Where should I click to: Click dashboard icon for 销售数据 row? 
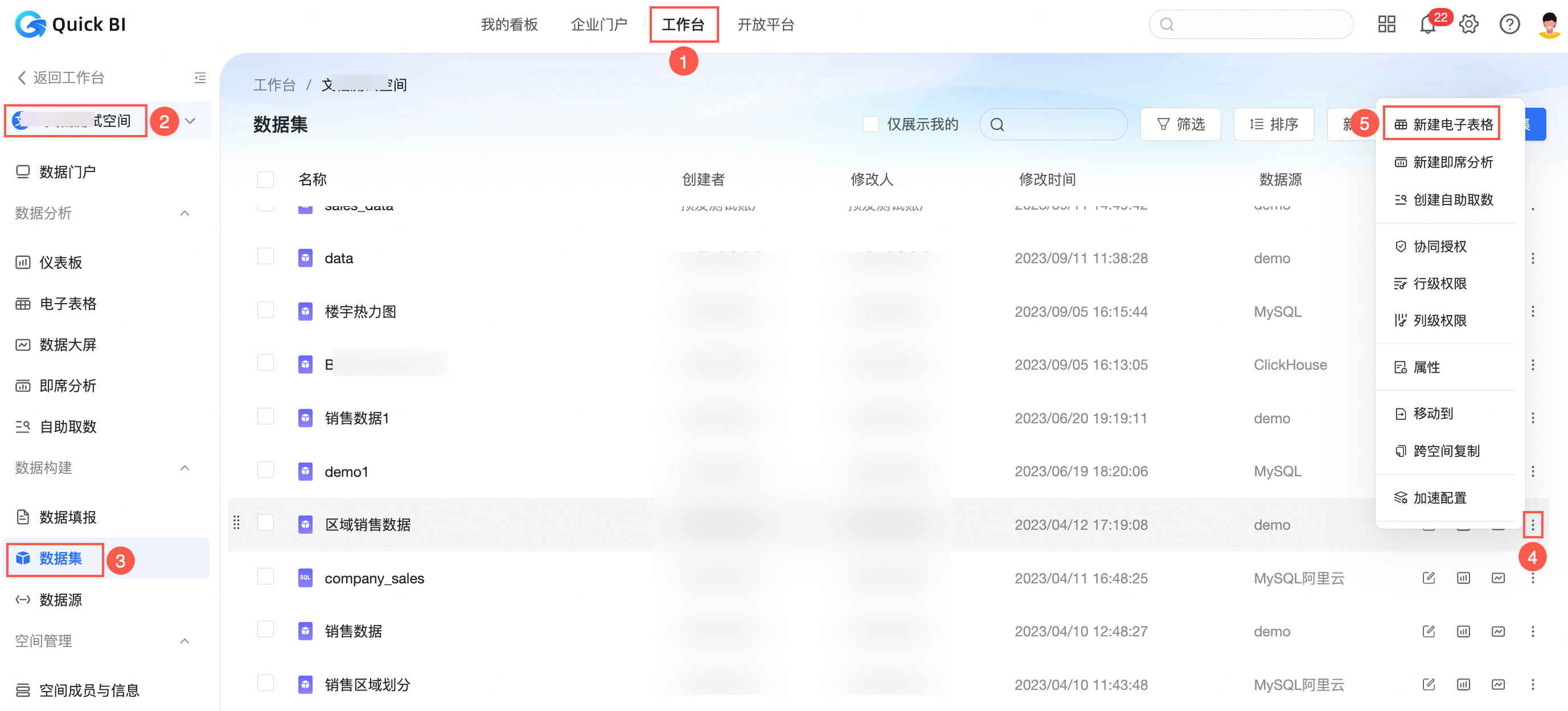coord(1463,631)
